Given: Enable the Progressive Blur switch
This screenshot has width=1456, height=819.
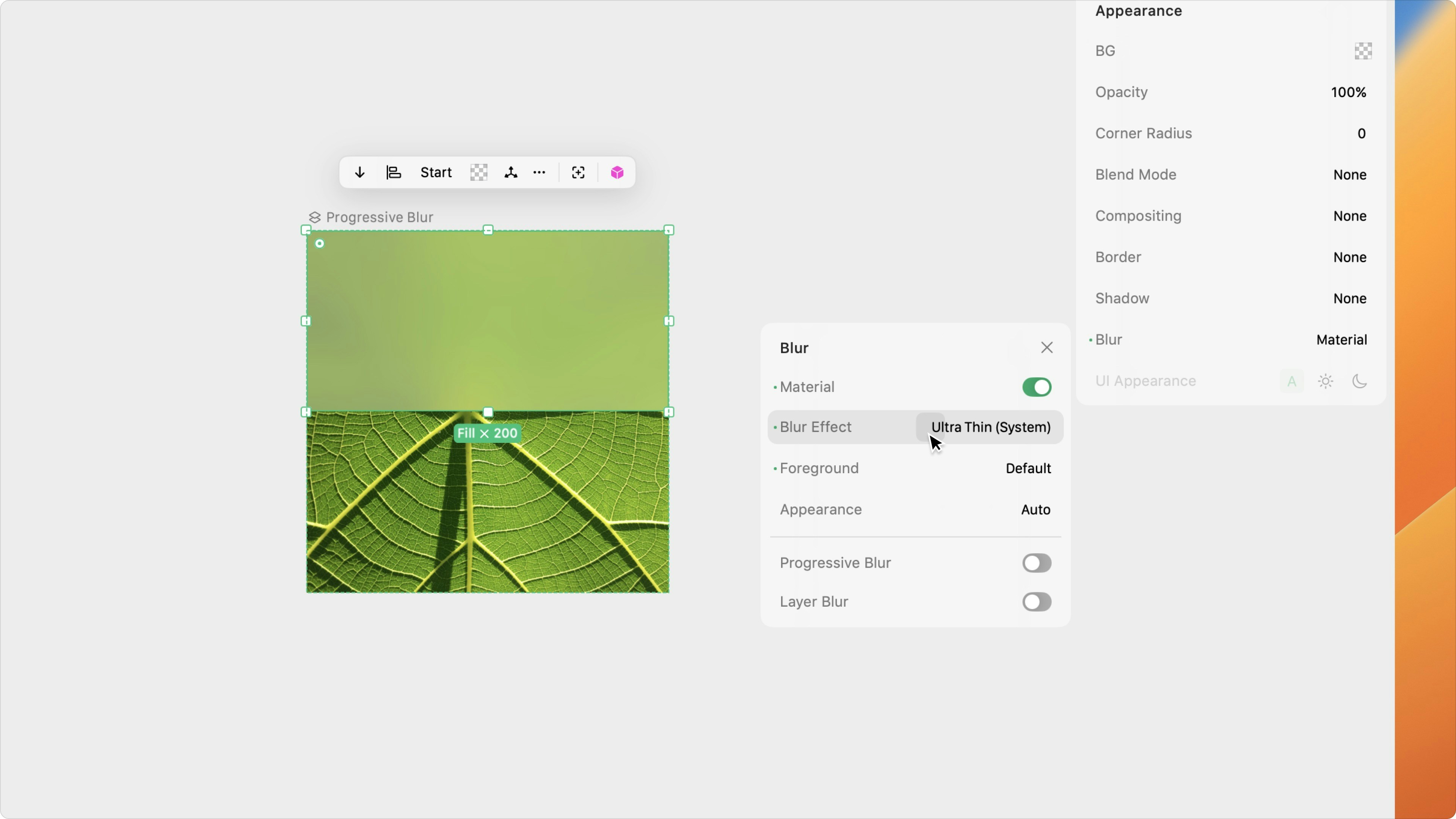Looking at the screenshot, I should (1037, 563).
